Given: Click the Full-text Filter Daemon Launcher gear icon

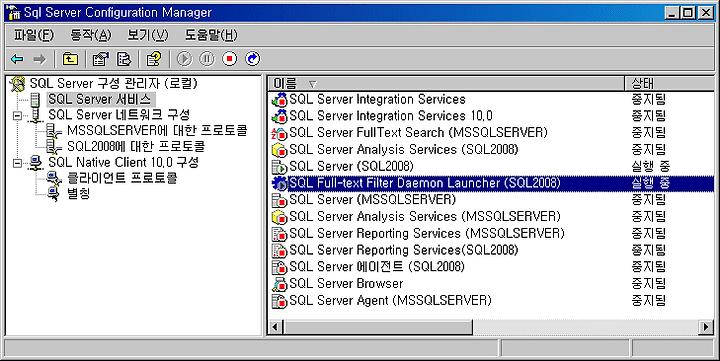Looking at the screenshot, I should [279, 183].
